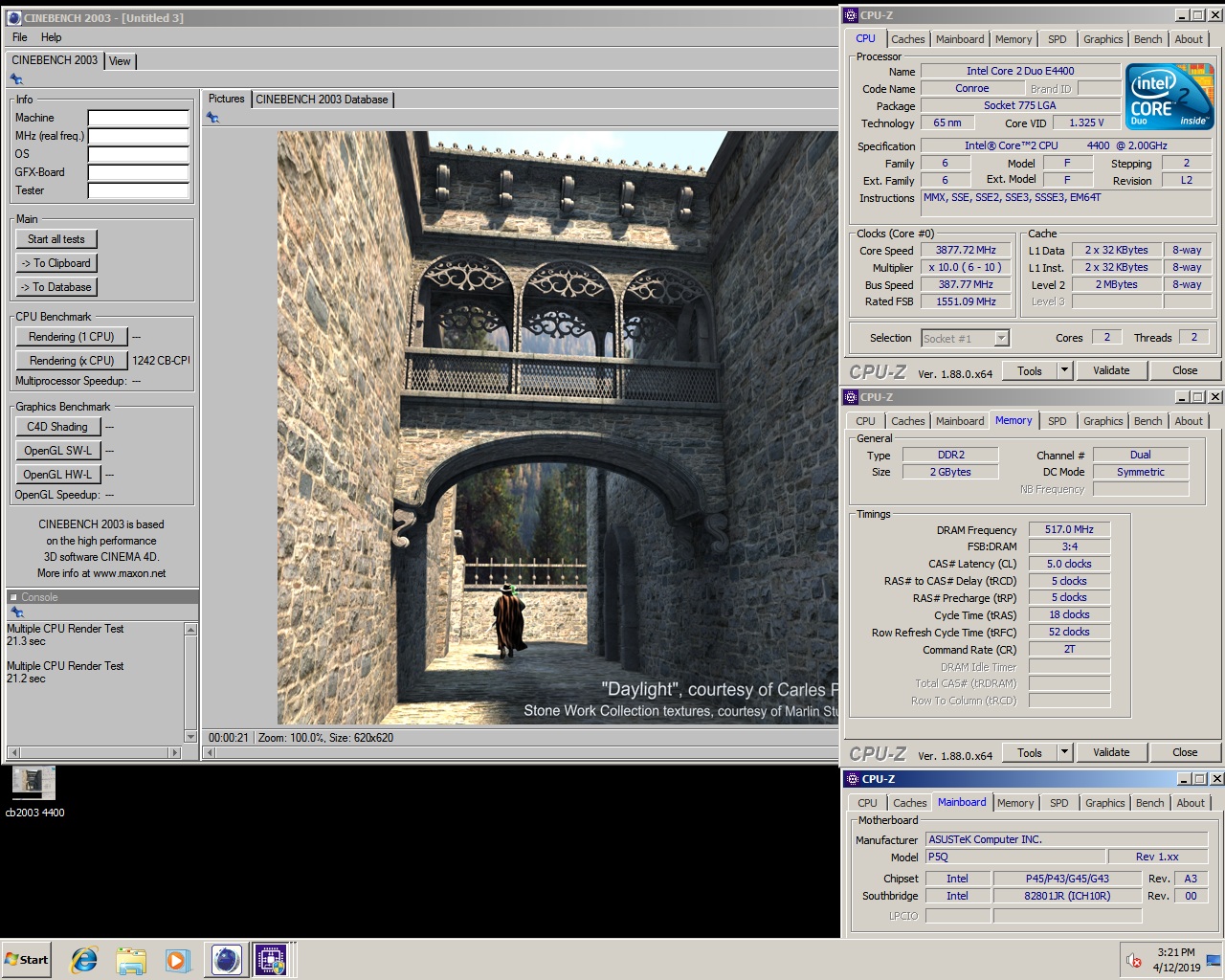Viewport: 1225px width, 980px height.
Task: Click the Intel Core 2 Duo logo
Action: pyautogui.click(x=1169, y=97)
